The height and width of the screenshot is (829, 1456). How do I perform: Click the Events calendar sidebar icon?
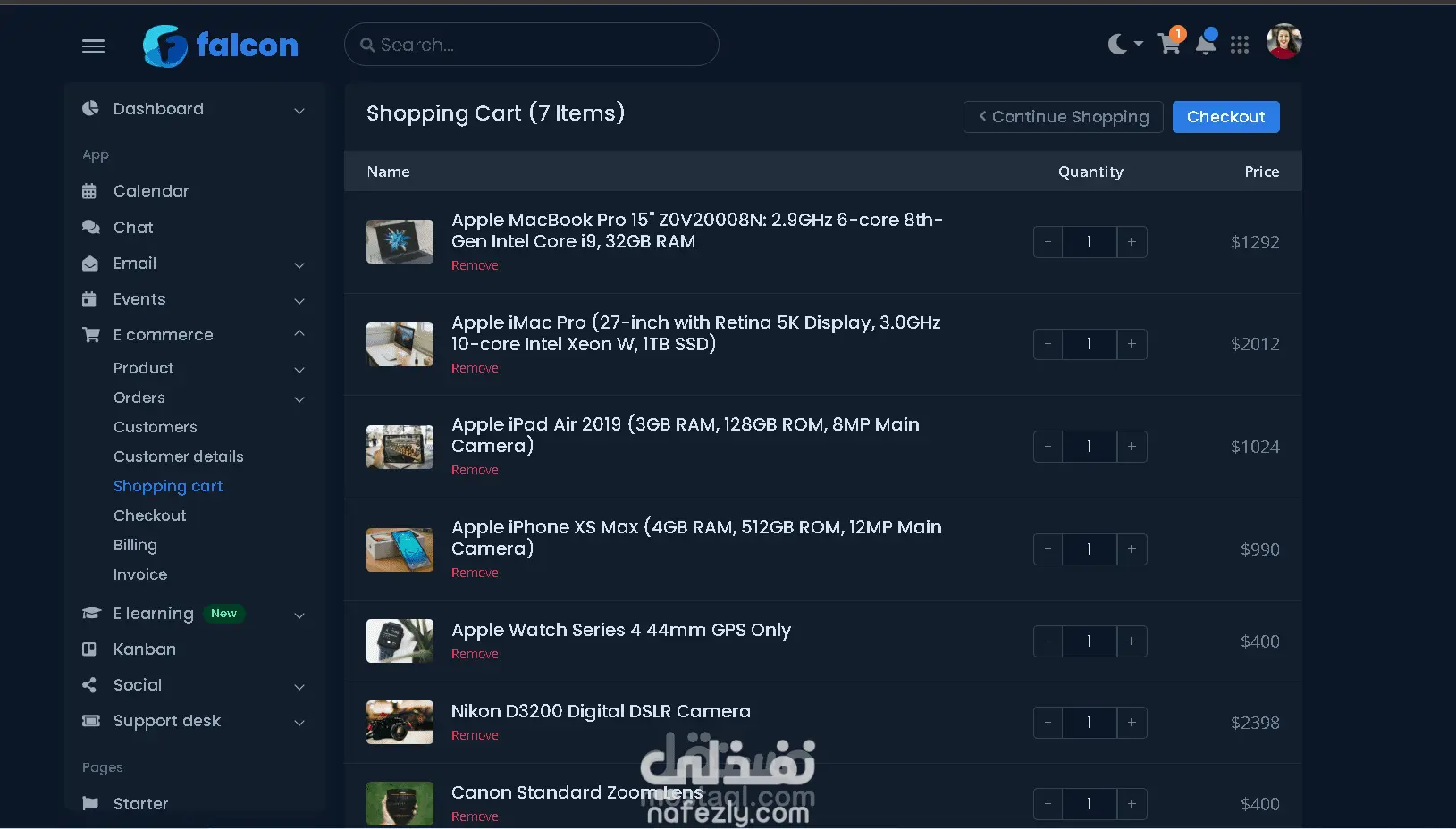pos(89,299)
